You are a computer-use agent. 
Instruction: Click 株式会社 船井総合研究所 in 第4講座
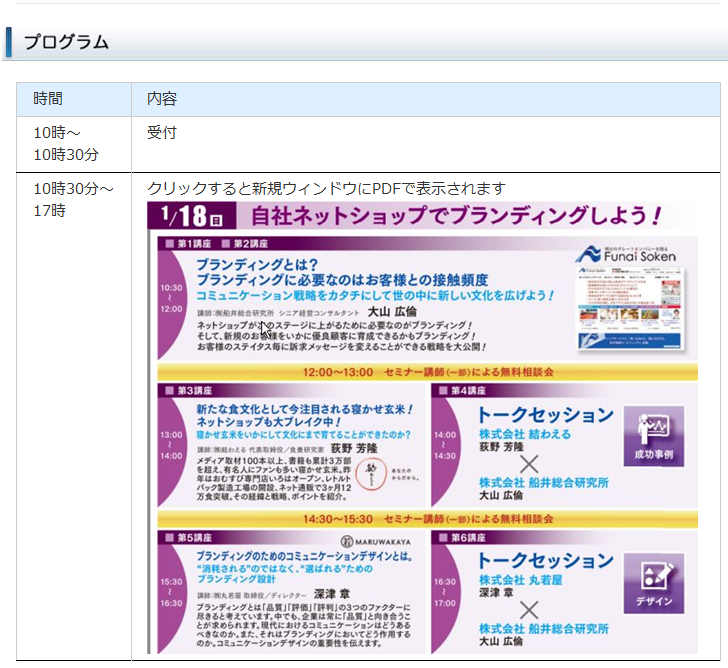[544, 483]
